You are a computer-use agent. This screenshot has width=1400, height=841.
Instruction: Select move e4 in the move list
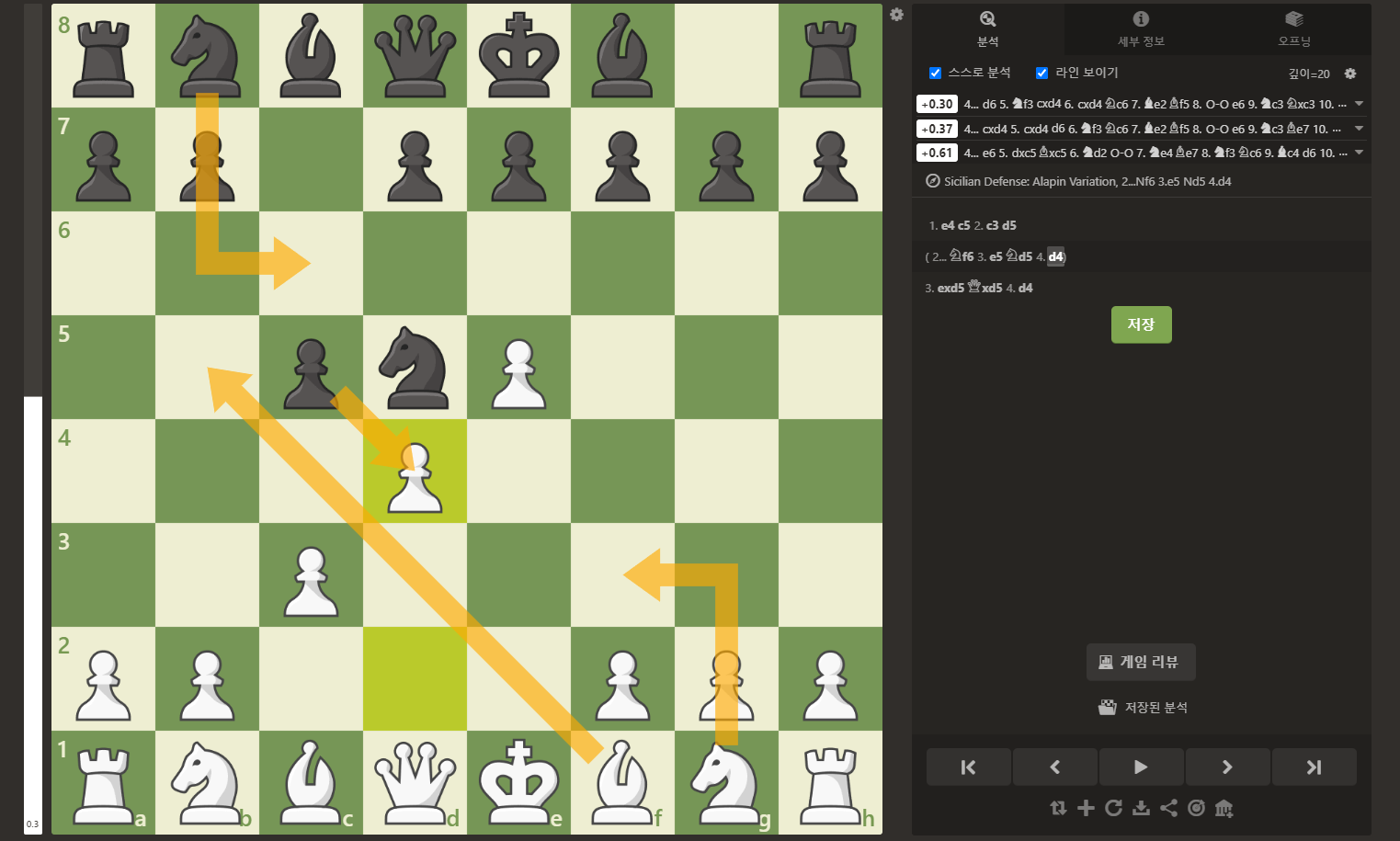click(947, 225)
